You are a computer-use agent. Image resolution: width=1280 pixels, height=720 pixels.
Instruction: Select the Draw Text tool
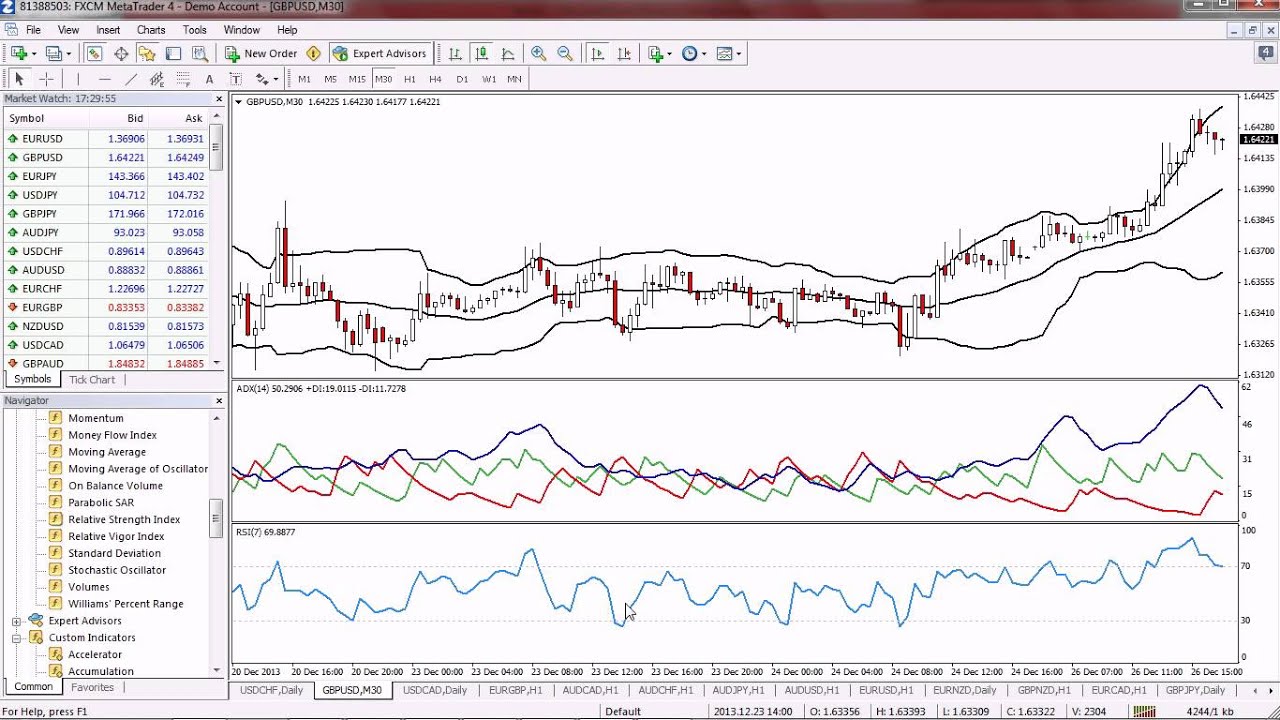click(x=209, y=79)
